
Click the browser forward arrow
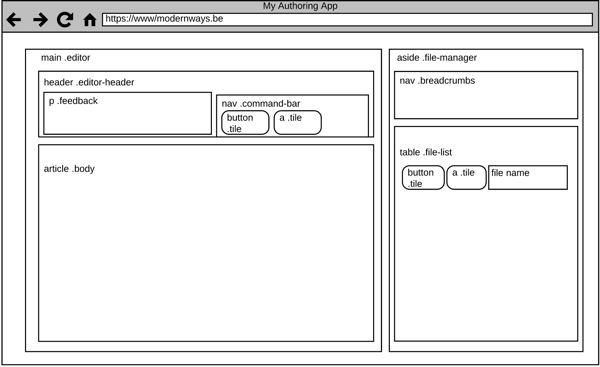(x=40, y=20)
